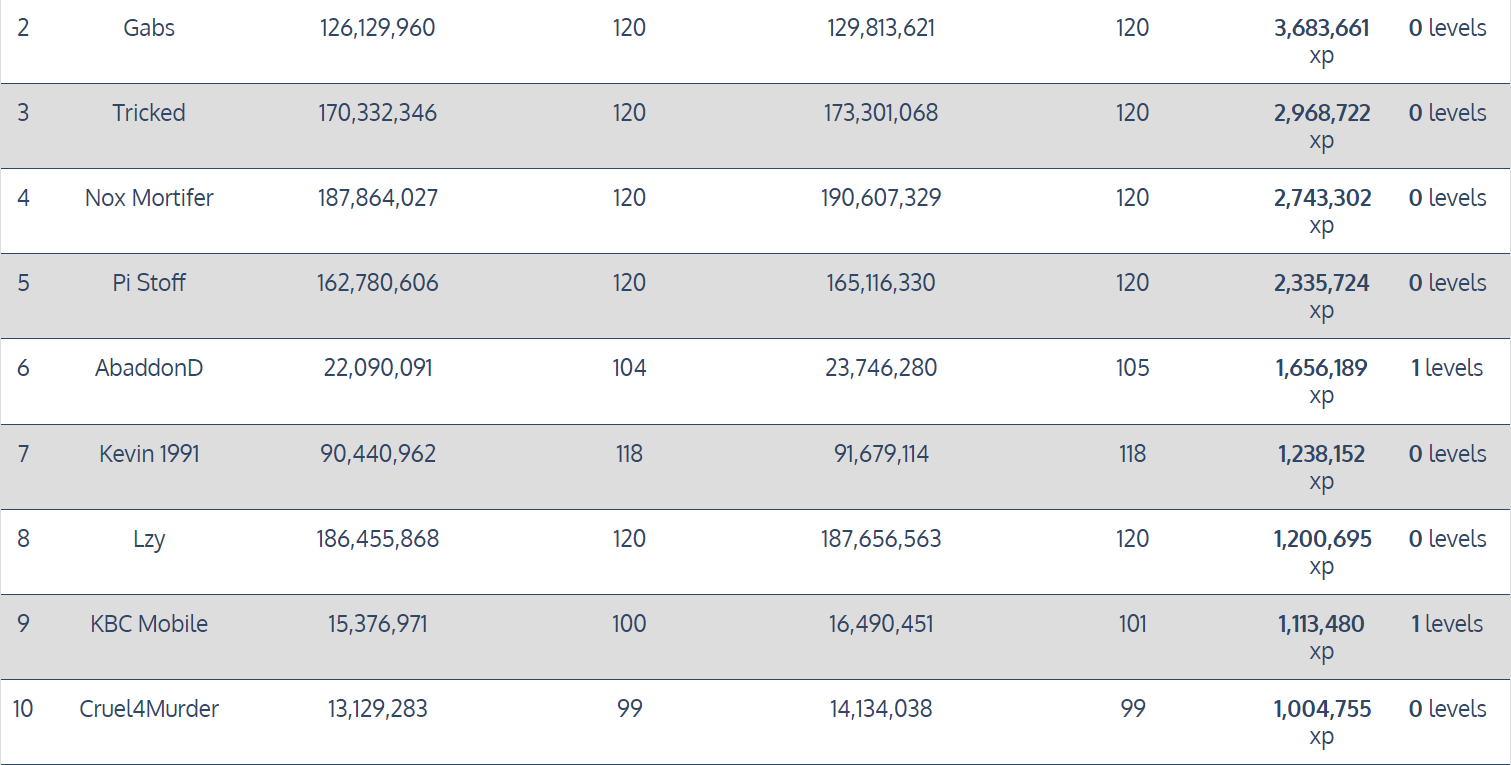This screenshot has height=765, width=1511.
Task: Select the 2,335,724 xp gain value
Action: point(1321,284)
